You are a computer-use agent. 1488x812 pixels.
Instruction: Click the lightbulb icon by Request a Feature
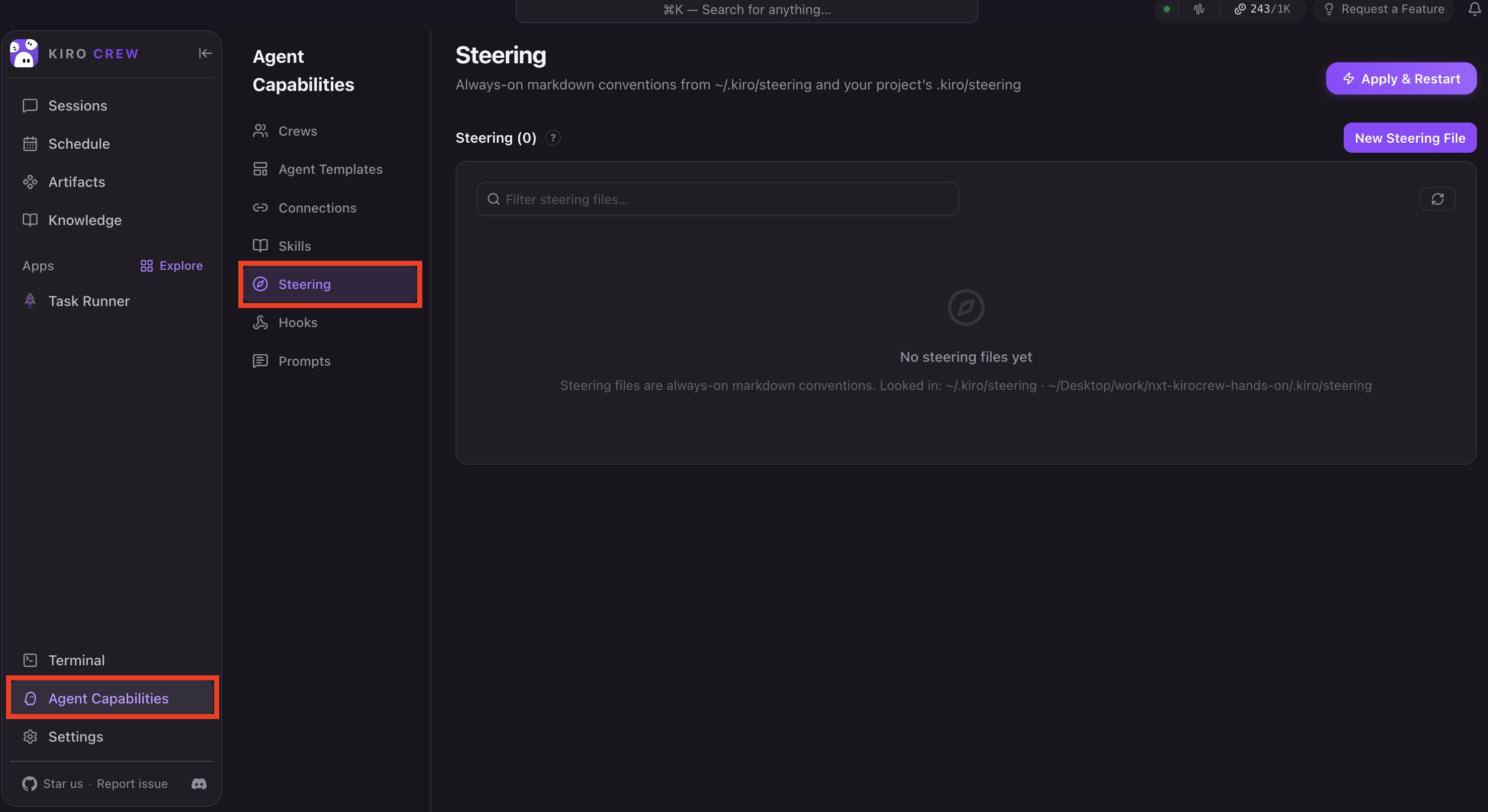point(1329,9)
